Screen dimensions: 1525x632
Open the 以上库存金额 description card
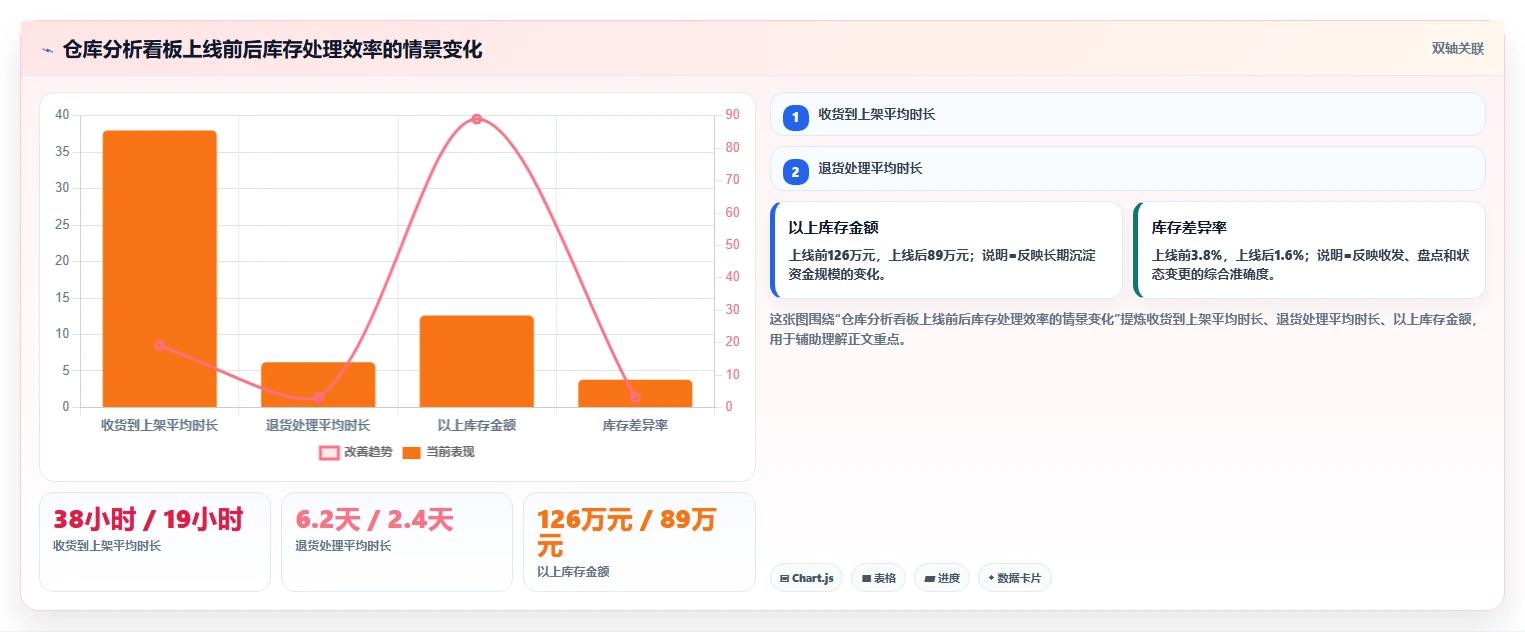click(946, 250)
